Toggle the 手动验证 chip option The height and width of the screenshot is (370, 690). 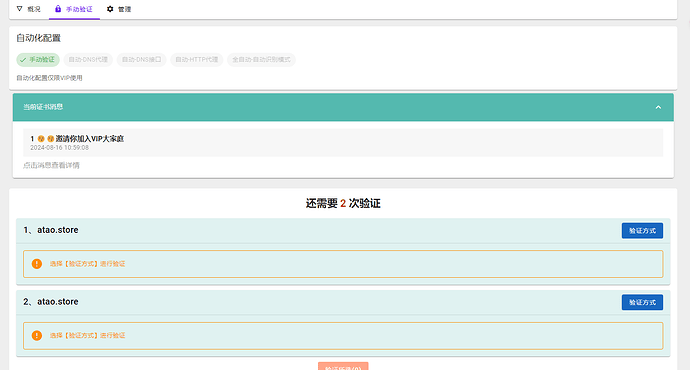point(38,59)
